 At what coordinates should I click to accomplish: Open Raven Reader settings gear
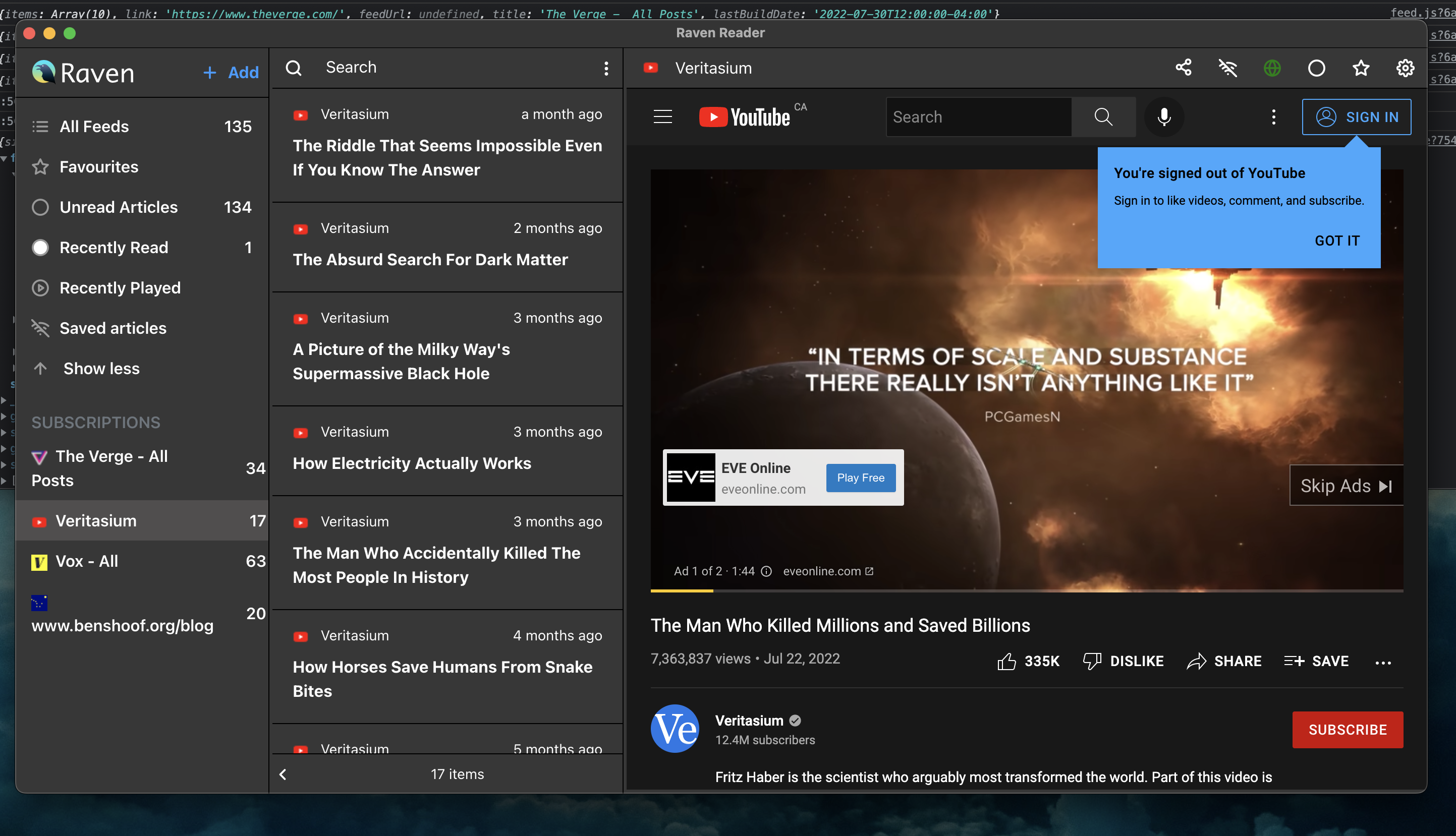click(x=1406, y=68)
